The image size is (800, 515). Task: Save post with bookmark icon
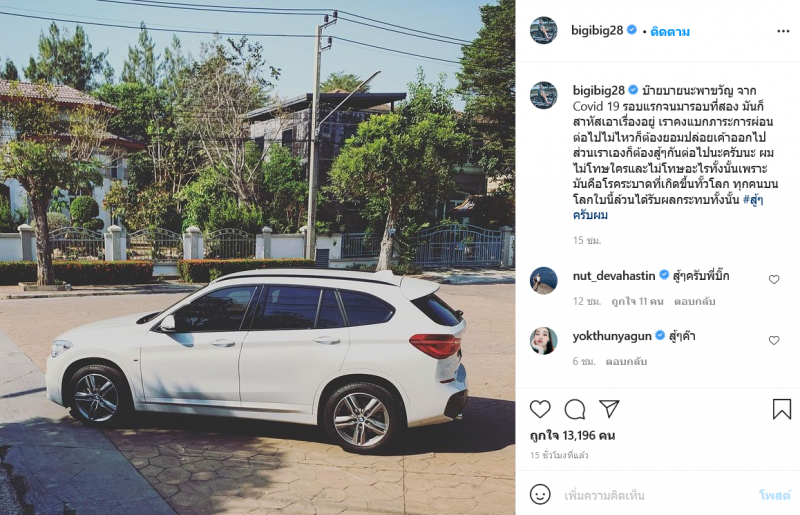(x=781, y=409)
